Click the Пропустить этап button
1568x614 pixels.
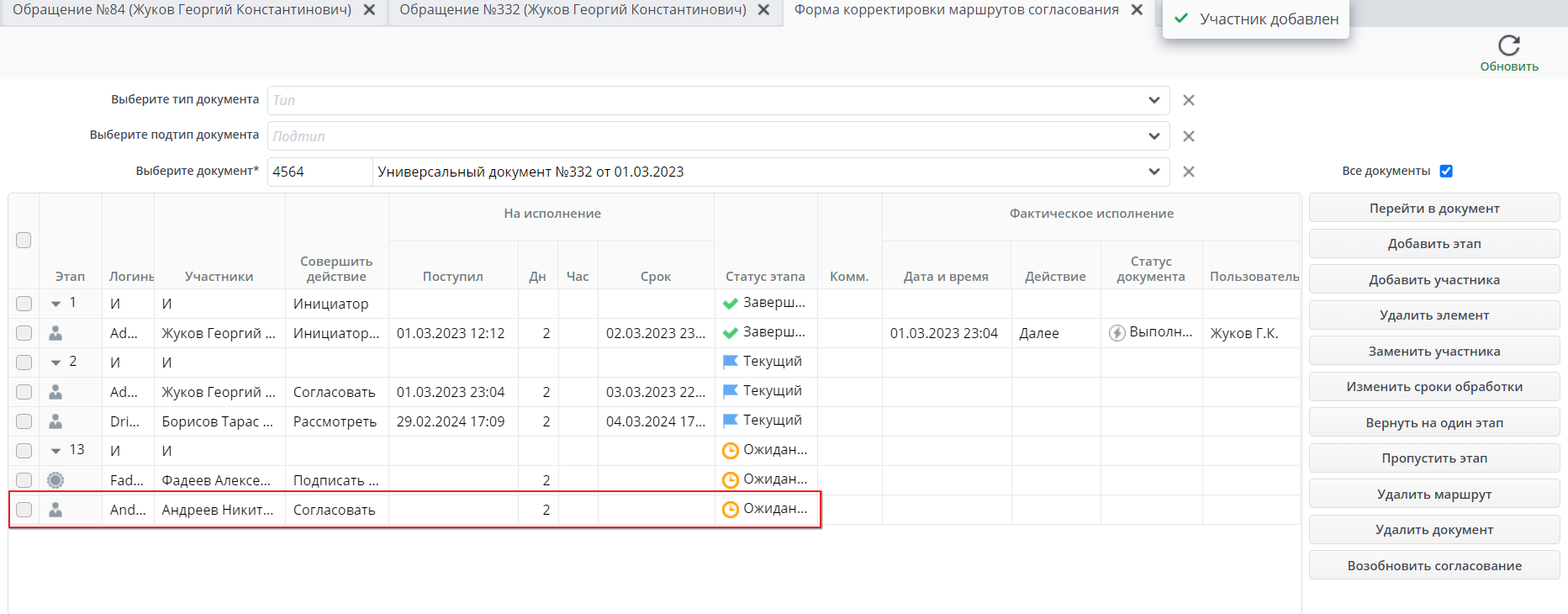click(1434, 458)
